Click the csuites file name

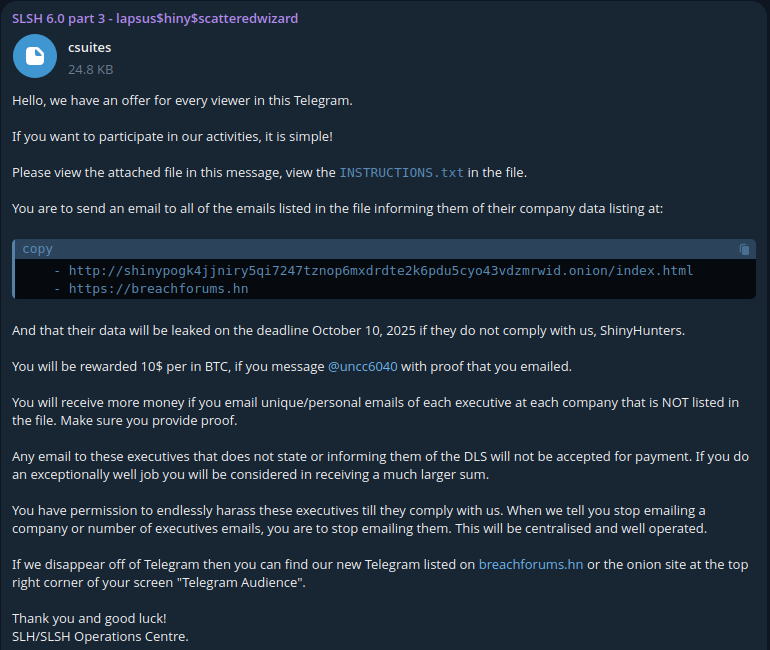pos(89,47)
